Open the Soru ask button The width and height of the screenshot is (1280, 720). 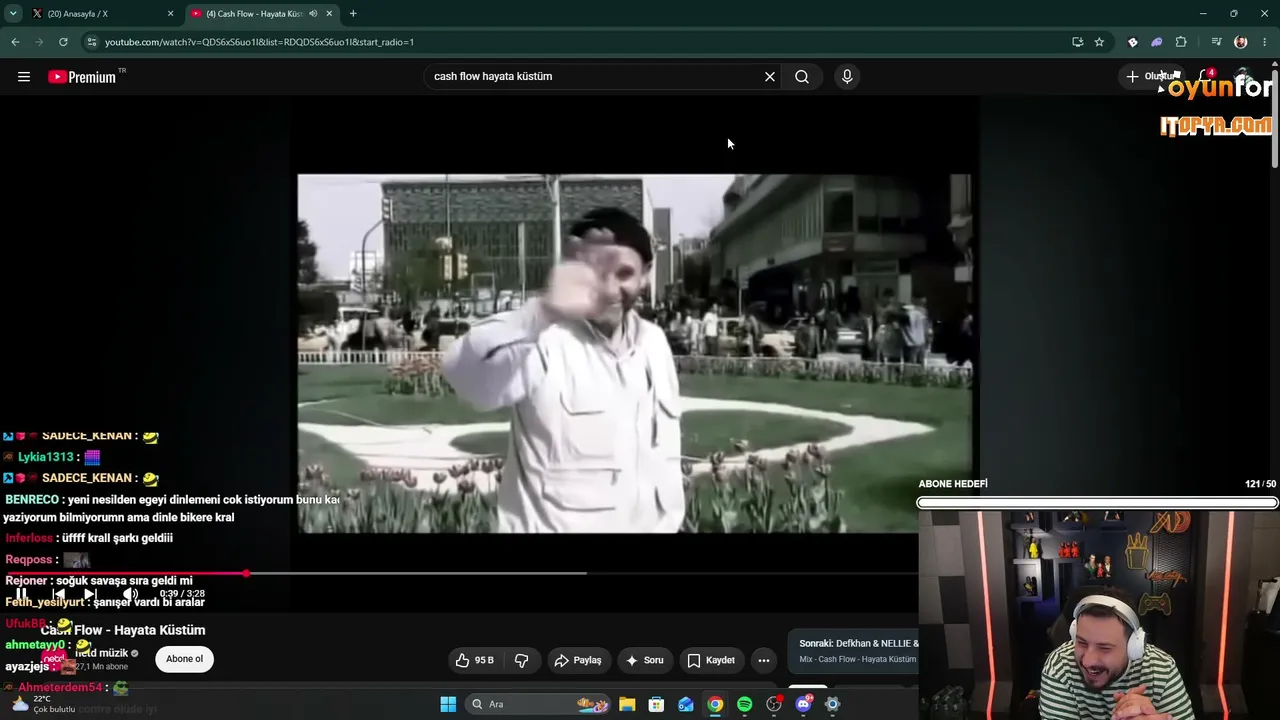click(x=645, y=660)
